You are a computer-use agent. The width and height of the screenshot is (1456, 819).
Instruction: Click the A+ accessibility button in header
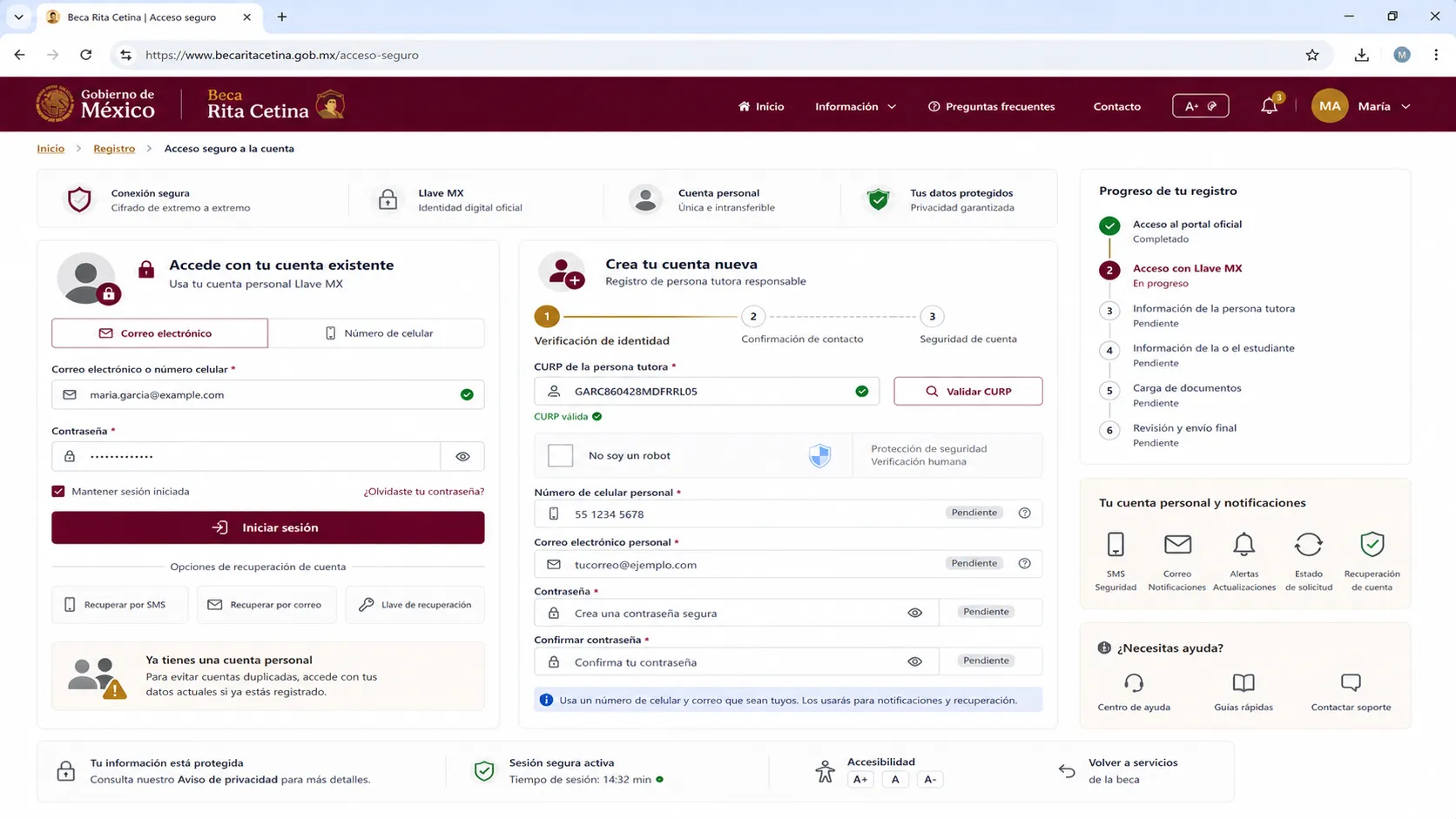point(1200,105)
